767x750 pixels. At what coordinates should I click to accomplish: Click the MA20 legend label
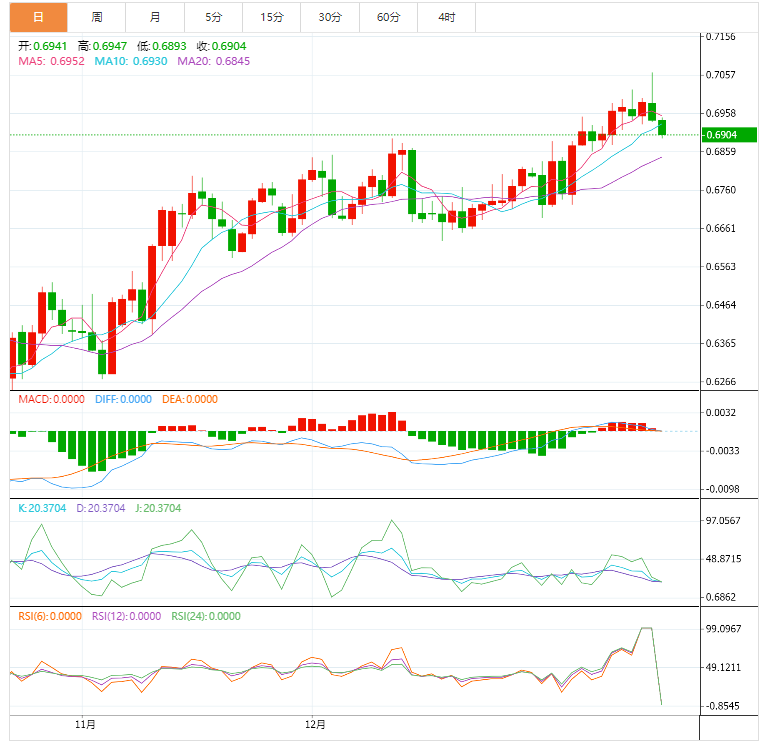click(213, 62)
